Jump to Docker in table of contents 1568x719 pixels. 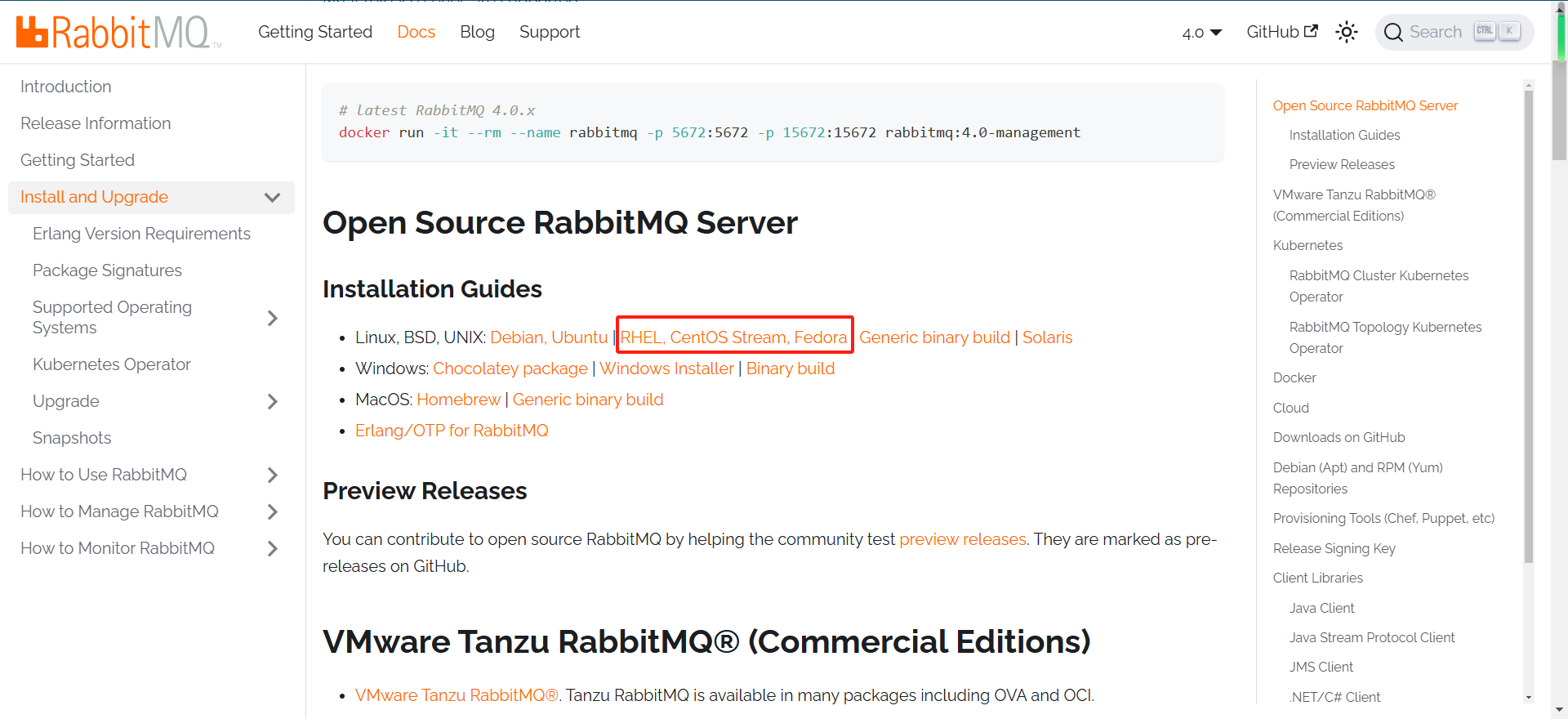[x=1294, y=377]
